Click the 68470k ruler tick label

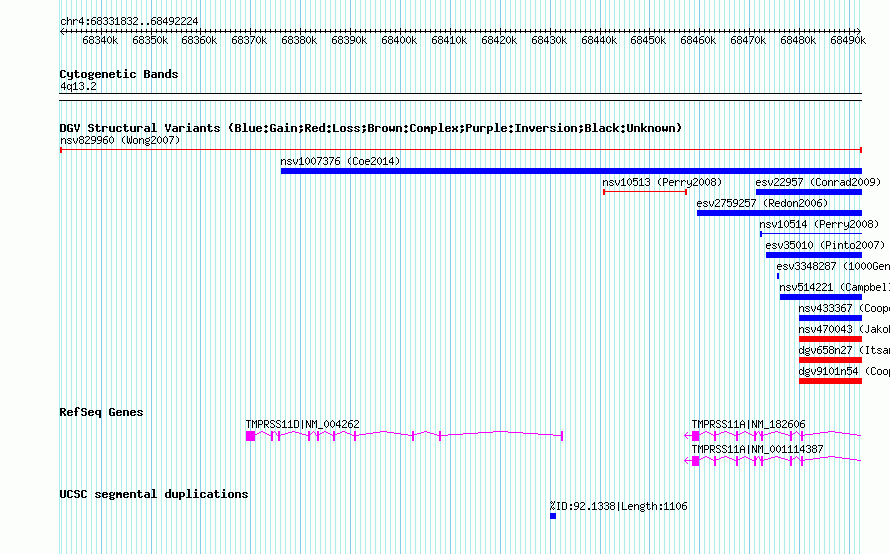[x=748, y=41]
